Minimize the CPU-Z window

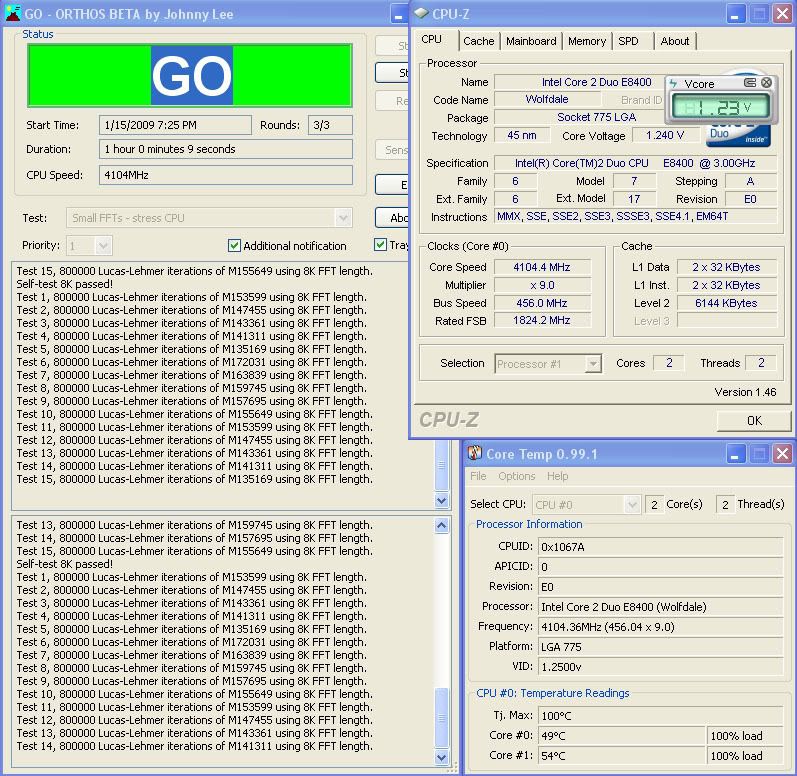pos(734,14)
